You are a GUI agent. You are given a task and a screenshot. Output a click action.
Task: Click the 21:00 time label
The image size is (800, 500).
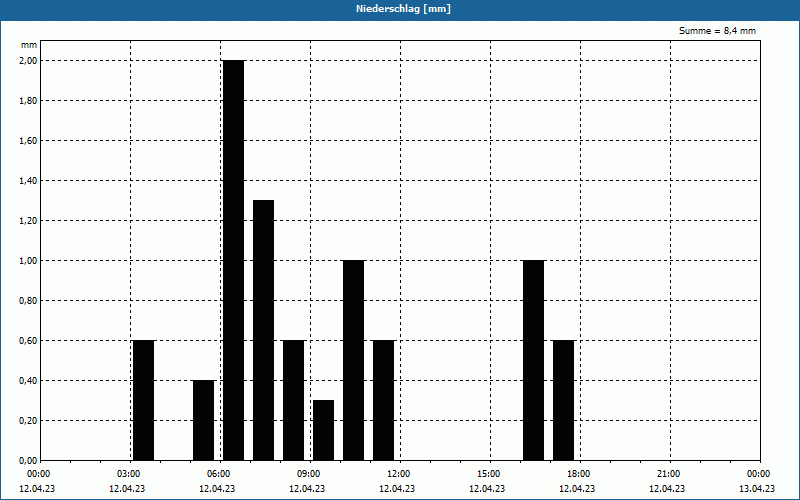[x=668, y=474]
